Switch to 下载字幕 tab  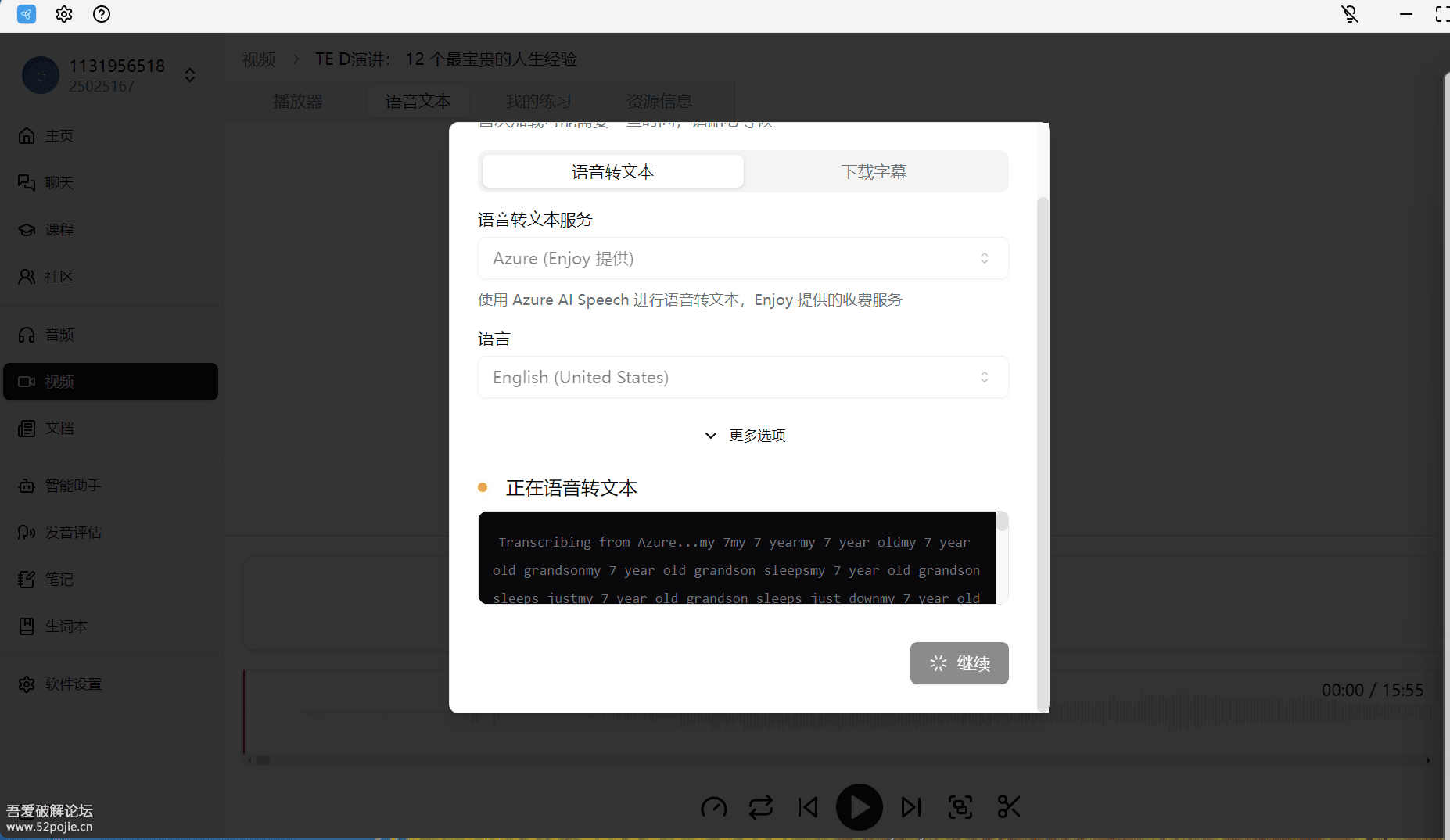tap(874, 171)
